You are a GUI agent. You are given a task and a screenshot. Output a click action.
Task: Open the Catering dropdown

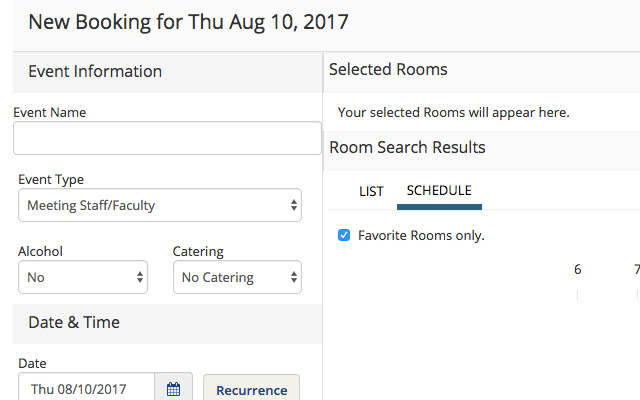click(x=237, y=277)
